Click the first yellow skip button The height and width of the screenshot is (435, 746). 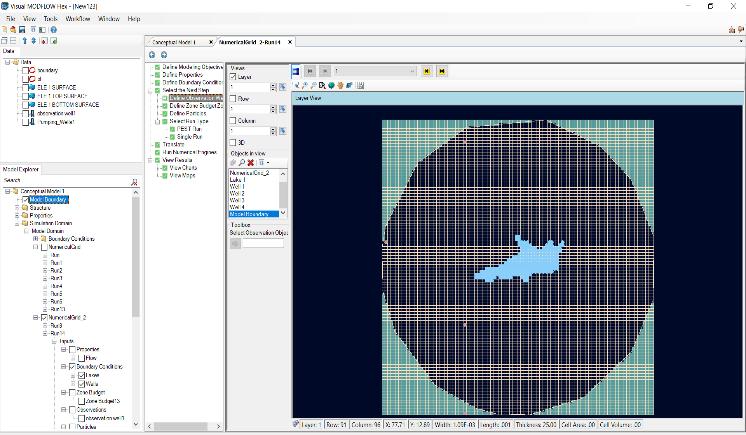click(427, 71)
